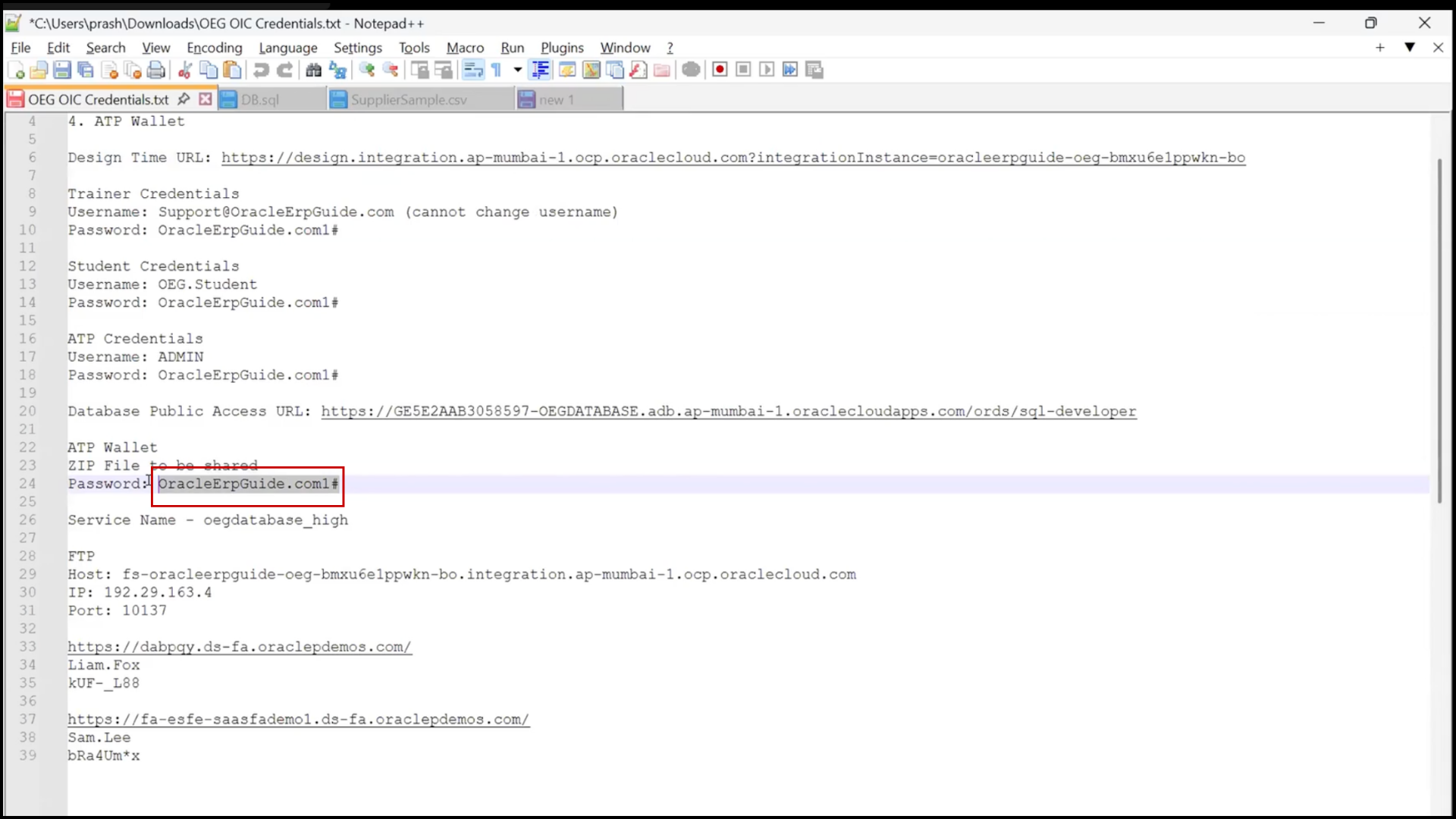Switch to the new 1 tab
1456x819 pixels.
click(569, 99)
